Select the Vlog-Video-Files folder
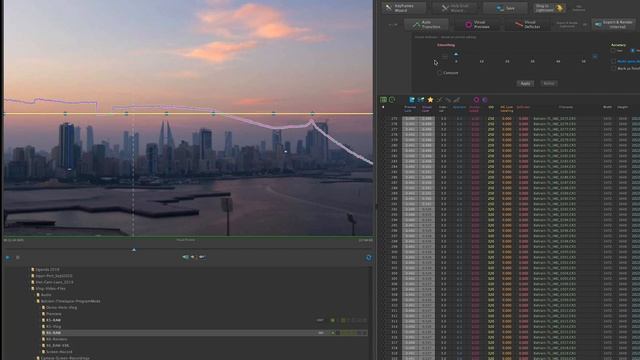The image size is (640, 360). 50,289
